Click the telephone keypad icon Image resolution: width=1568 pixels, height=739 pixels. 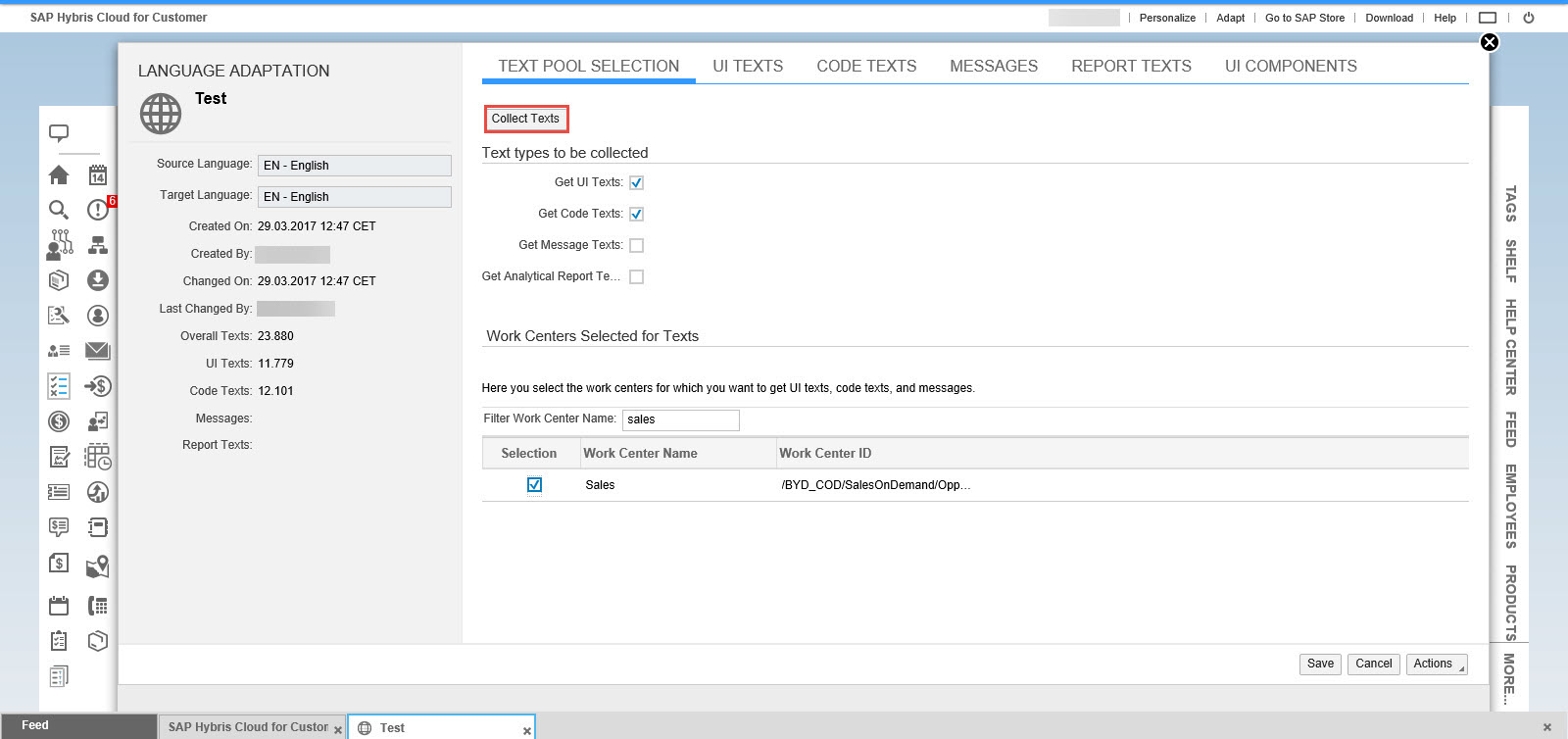pos(98,606)
